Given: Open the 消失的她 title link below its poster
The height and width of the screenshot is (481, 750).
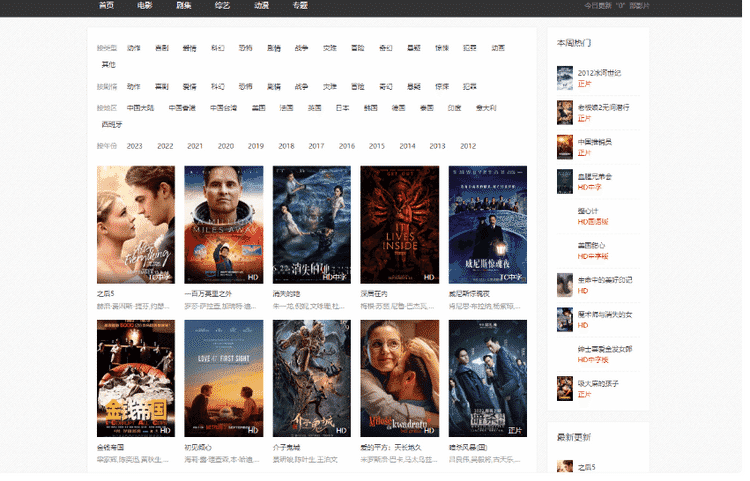Looking at the screenshot, I should 288,295.
